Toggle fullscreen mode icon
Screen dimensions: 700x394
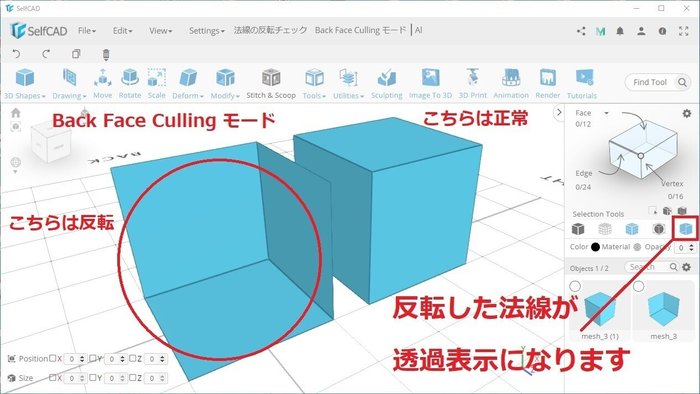[683, 31]
